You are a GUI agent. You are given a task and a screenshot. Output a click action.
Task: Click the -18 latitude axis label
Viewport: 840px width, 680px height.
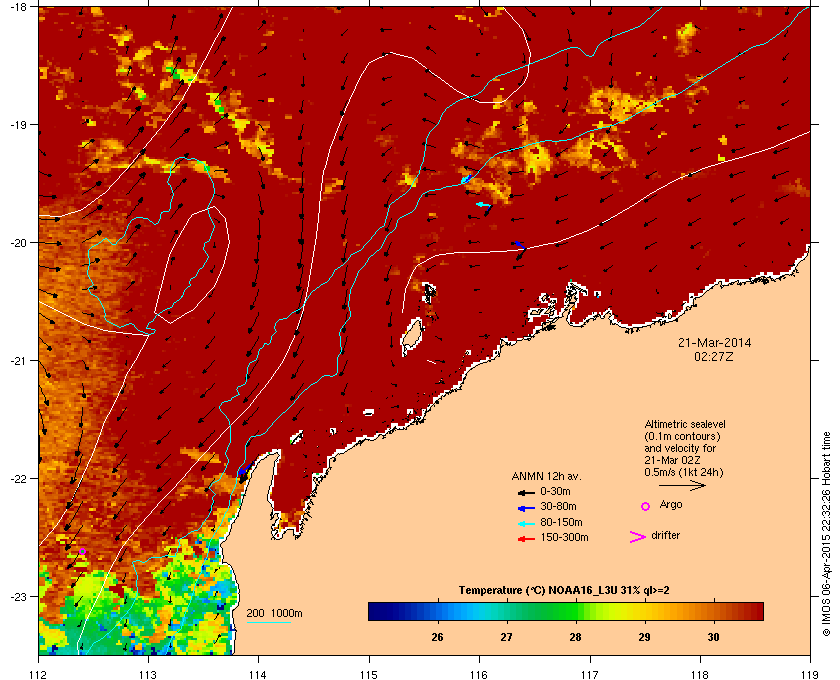[x=18, y=7]
